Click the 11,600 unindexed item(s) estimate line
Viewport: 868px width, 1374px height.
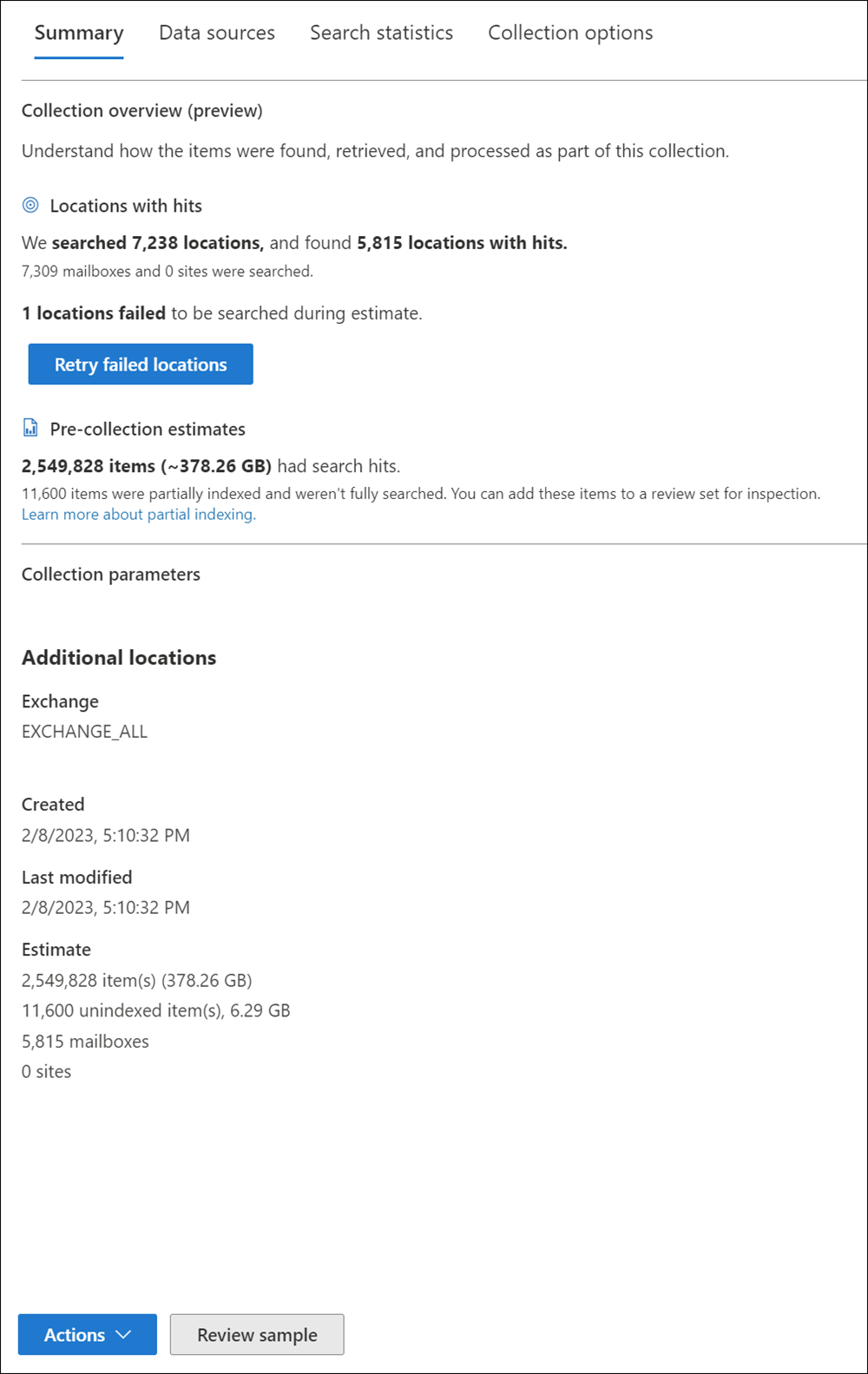(156, 1010)
